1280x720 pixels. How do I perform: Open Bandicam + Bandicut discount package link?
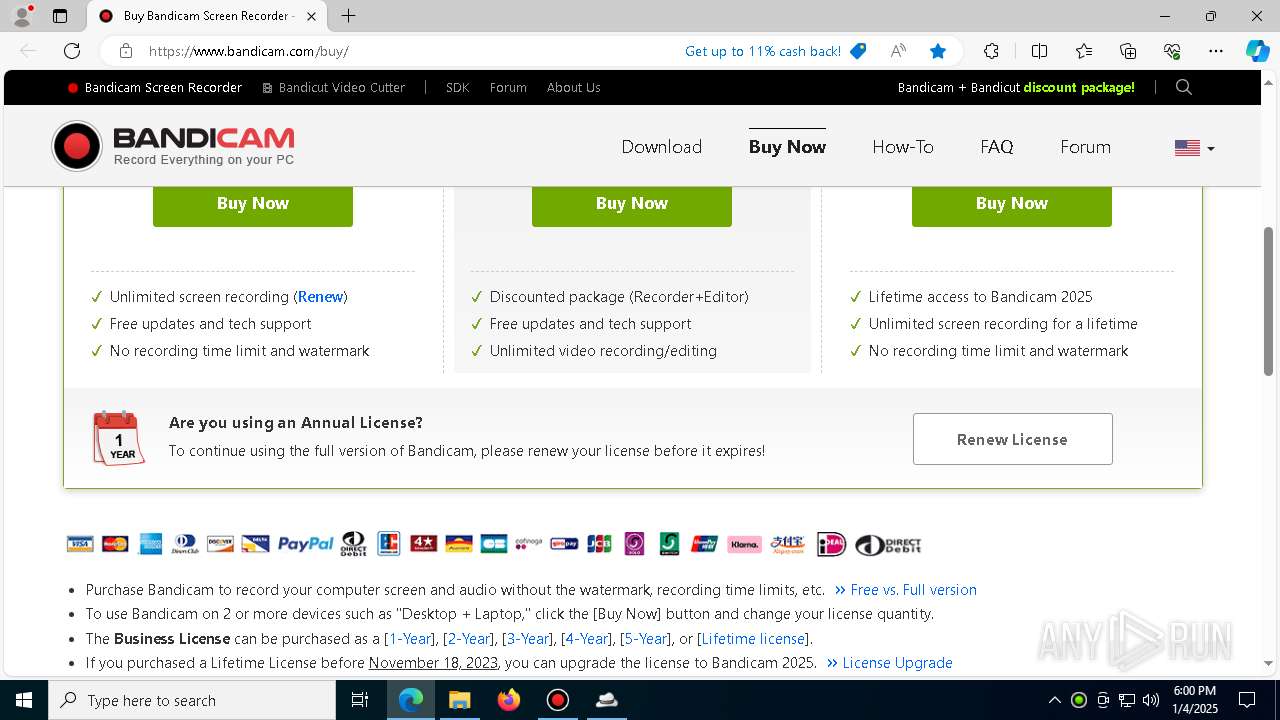click(x=1016, y=87)
